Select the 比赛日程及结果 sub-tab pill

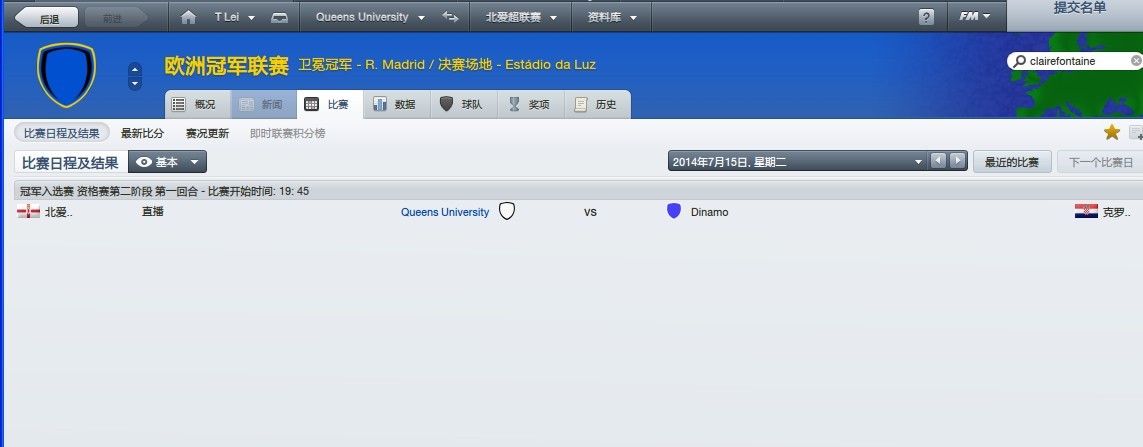coord(62,133)
